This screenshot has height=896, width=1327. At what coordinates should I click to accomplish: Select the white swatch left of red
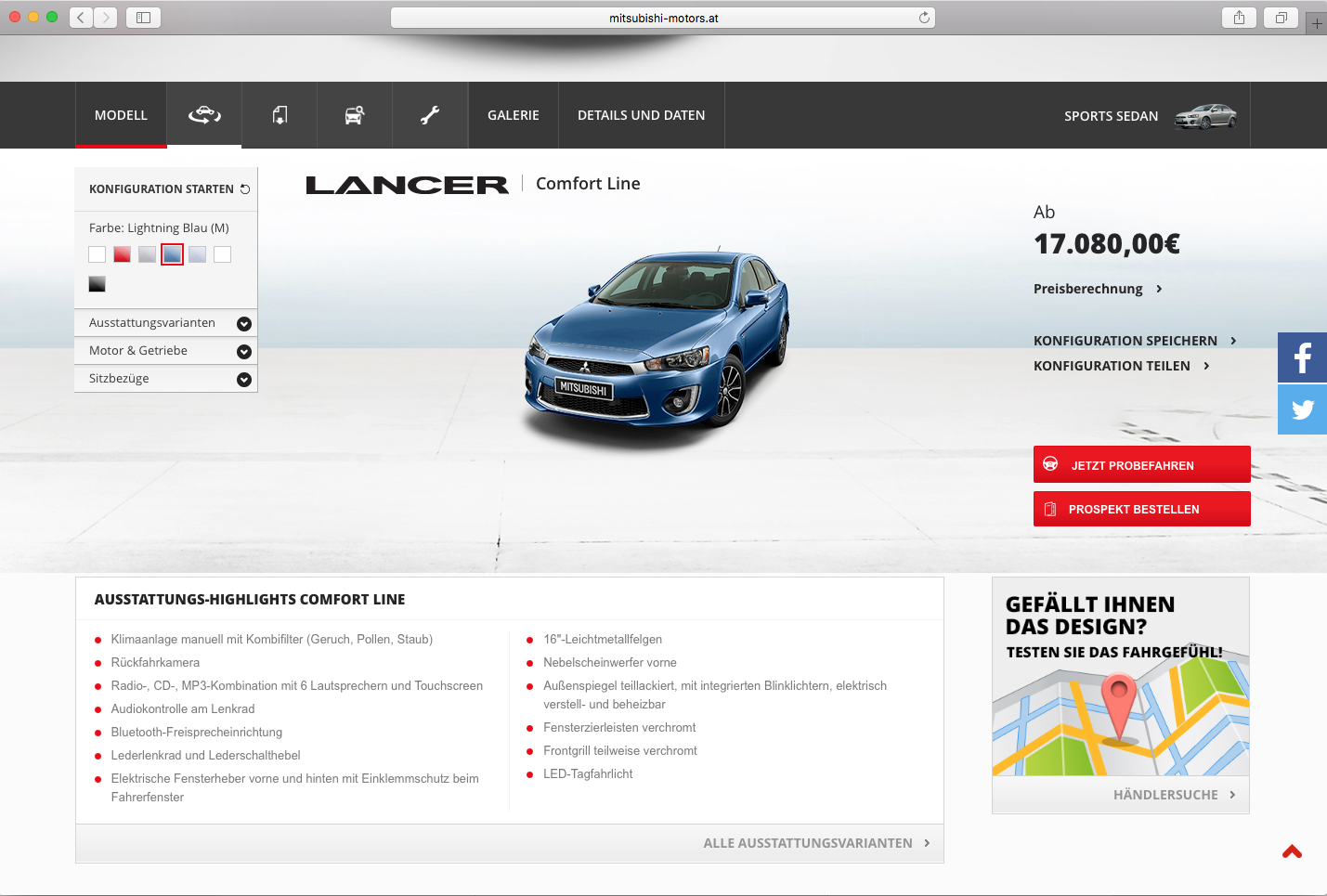tap(97, 254)
